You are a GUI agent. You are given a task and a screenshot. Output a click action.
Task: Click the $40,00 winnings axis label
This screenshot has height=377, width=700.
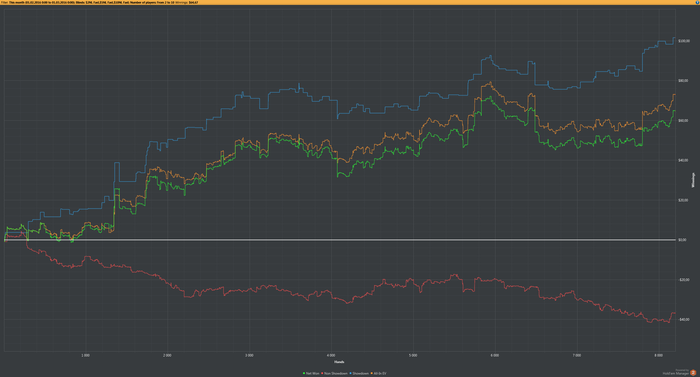coord(683,160)
